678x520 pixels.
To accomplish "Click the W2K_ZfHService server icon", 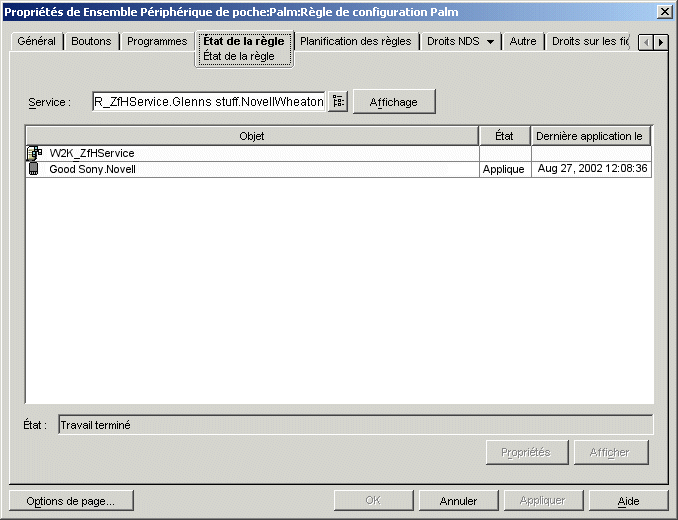I will pyautogui.click(x=35, y=153).
